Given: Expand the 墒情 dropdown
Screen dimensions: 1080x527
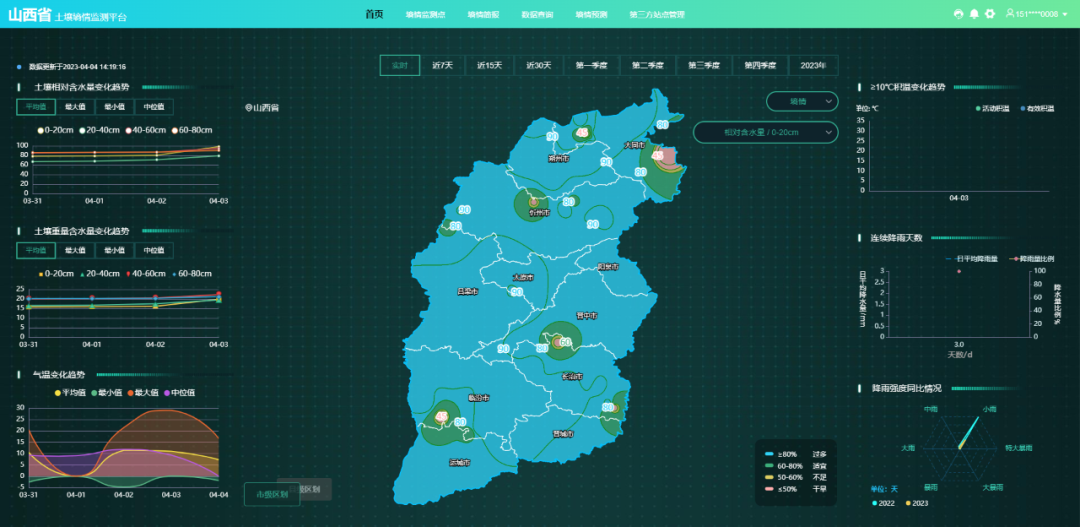Looking at the screenshot, I should (x=803, y=101).
